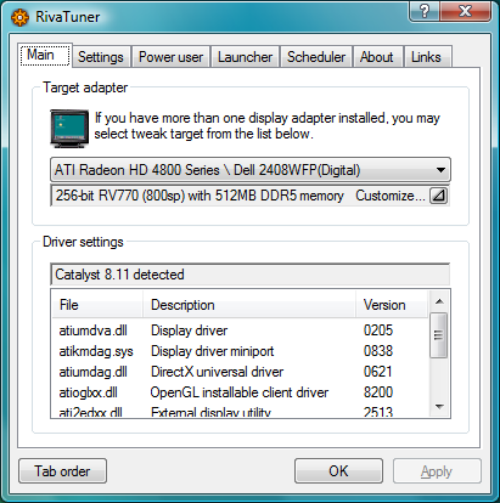This screenshot has width=500, height=503.
Task: Open the About tab
Action: [377, 57]
